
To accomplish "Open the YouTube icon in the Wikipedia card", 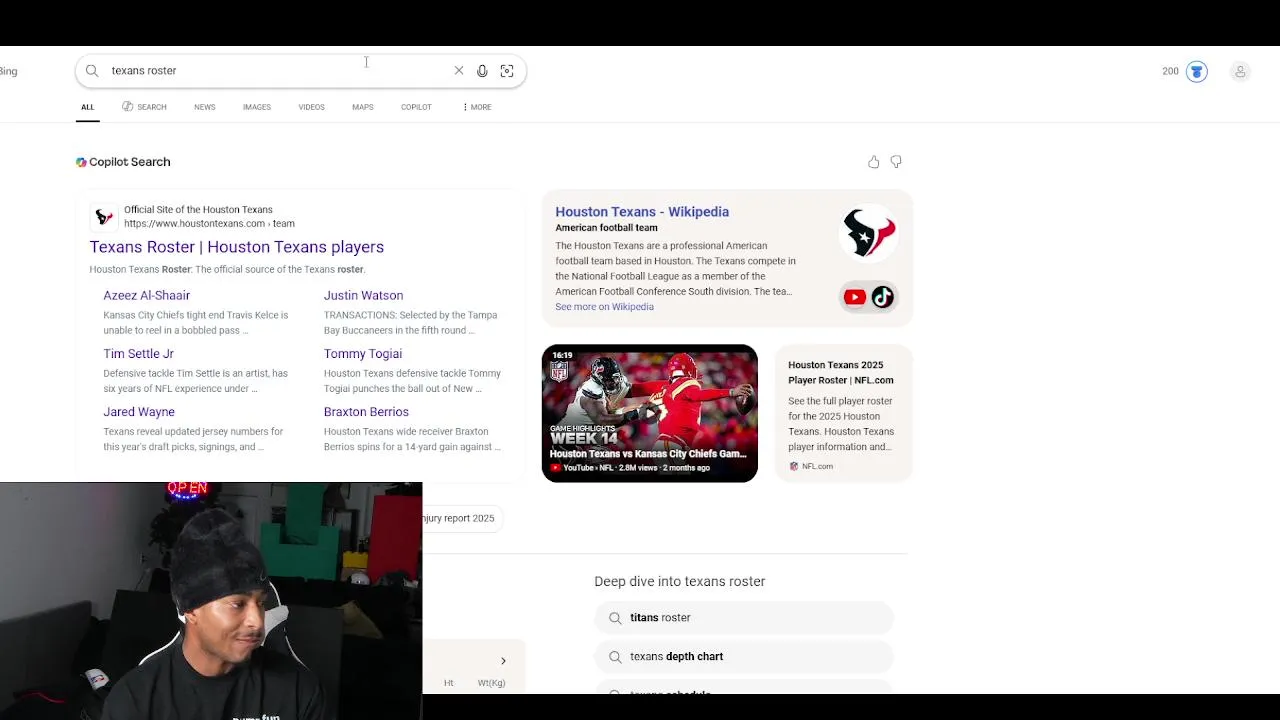I will point(854,297).
